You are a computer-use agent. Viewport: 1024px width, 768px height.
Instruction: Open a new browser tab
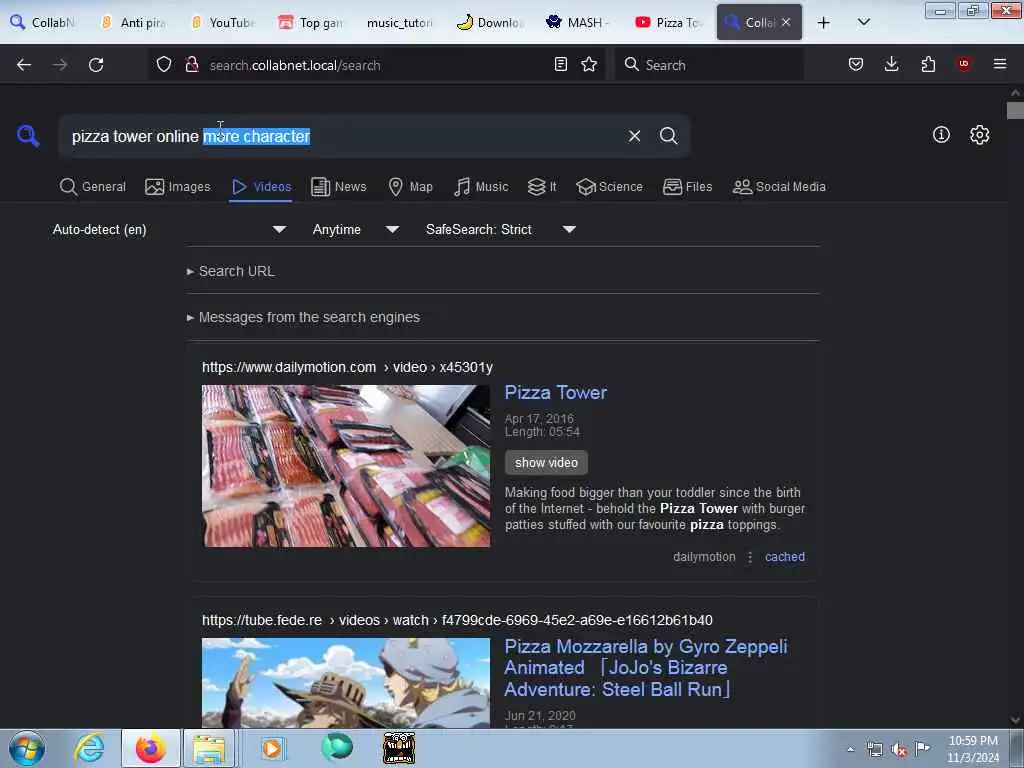click(824, 23)
